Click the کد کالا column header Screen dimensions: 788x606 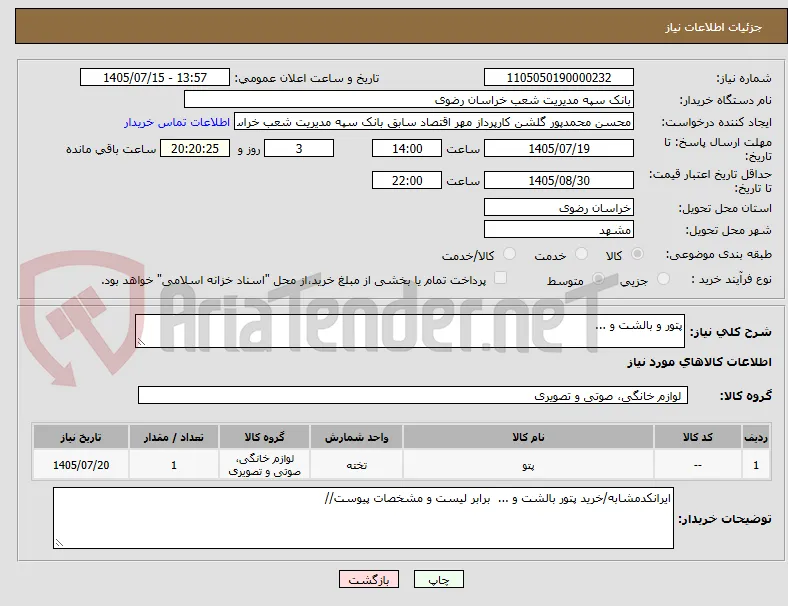(x=698, y=437)
